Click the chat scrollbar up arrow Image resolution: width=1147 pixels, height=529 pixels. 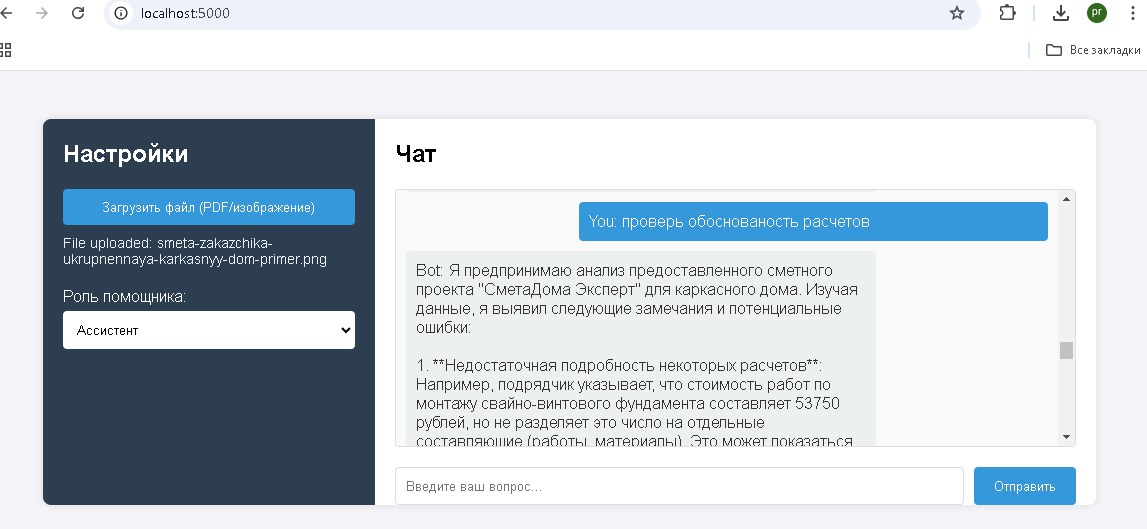[x=1066, y=199]
